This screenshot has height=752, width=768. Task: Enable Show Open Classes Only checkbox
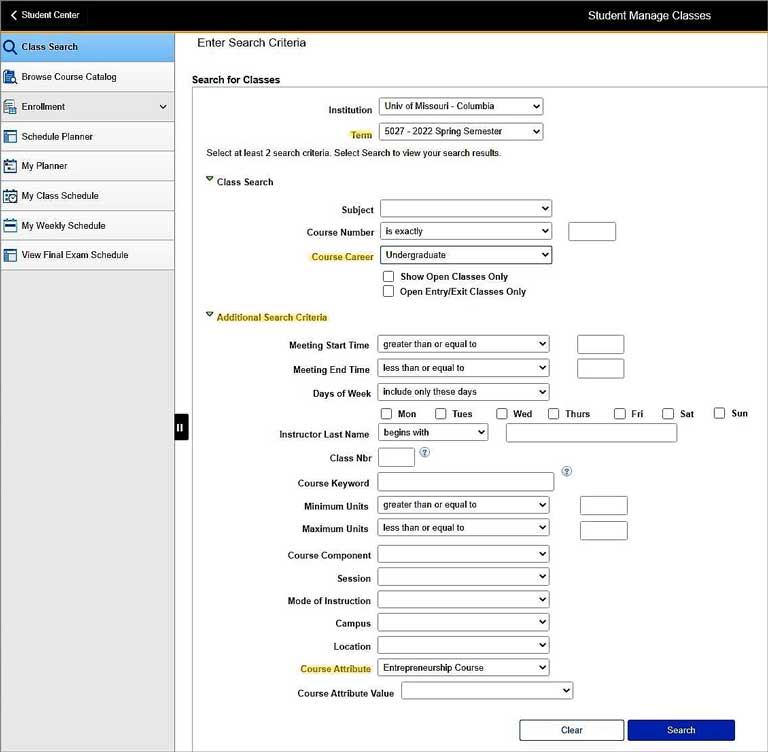[388, 277]
